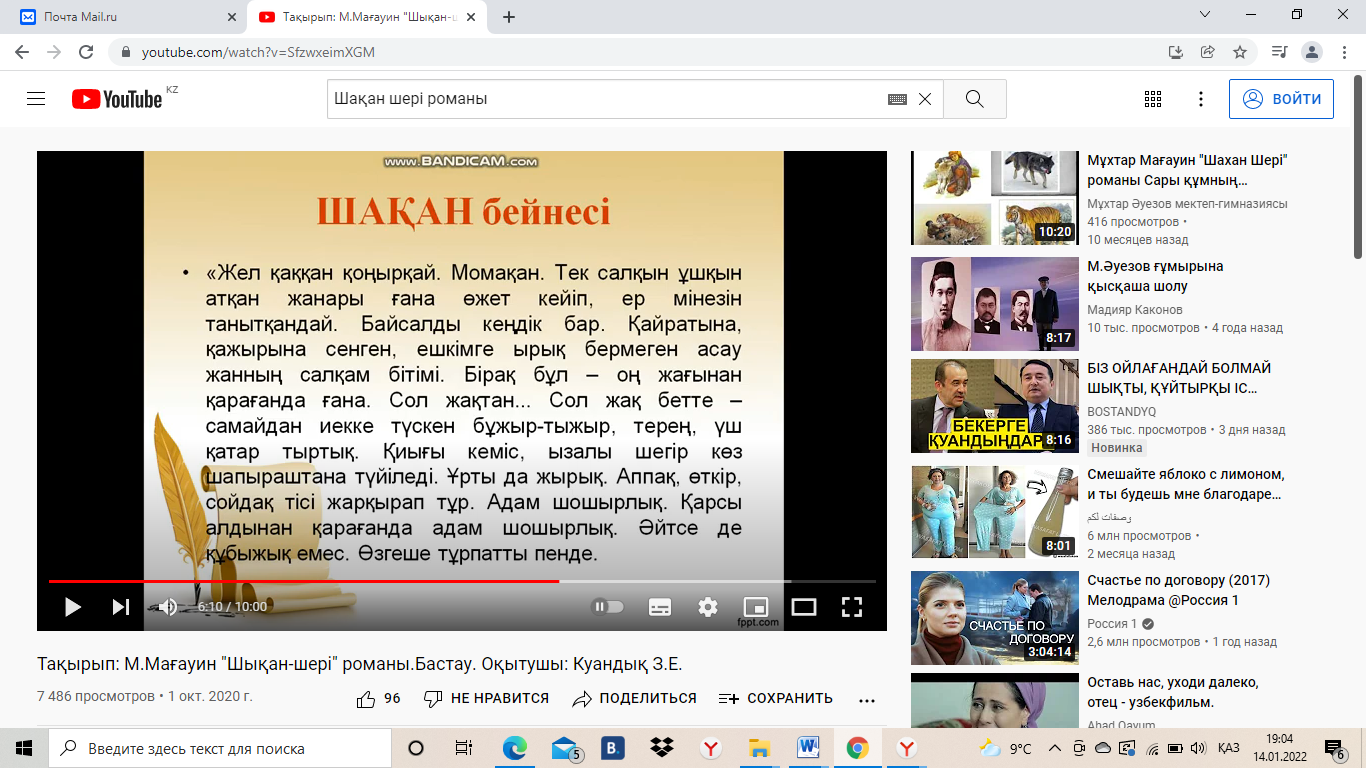Switch the ҚАЗ keyboard language
1366x768 pixels.
point(1229,748)
